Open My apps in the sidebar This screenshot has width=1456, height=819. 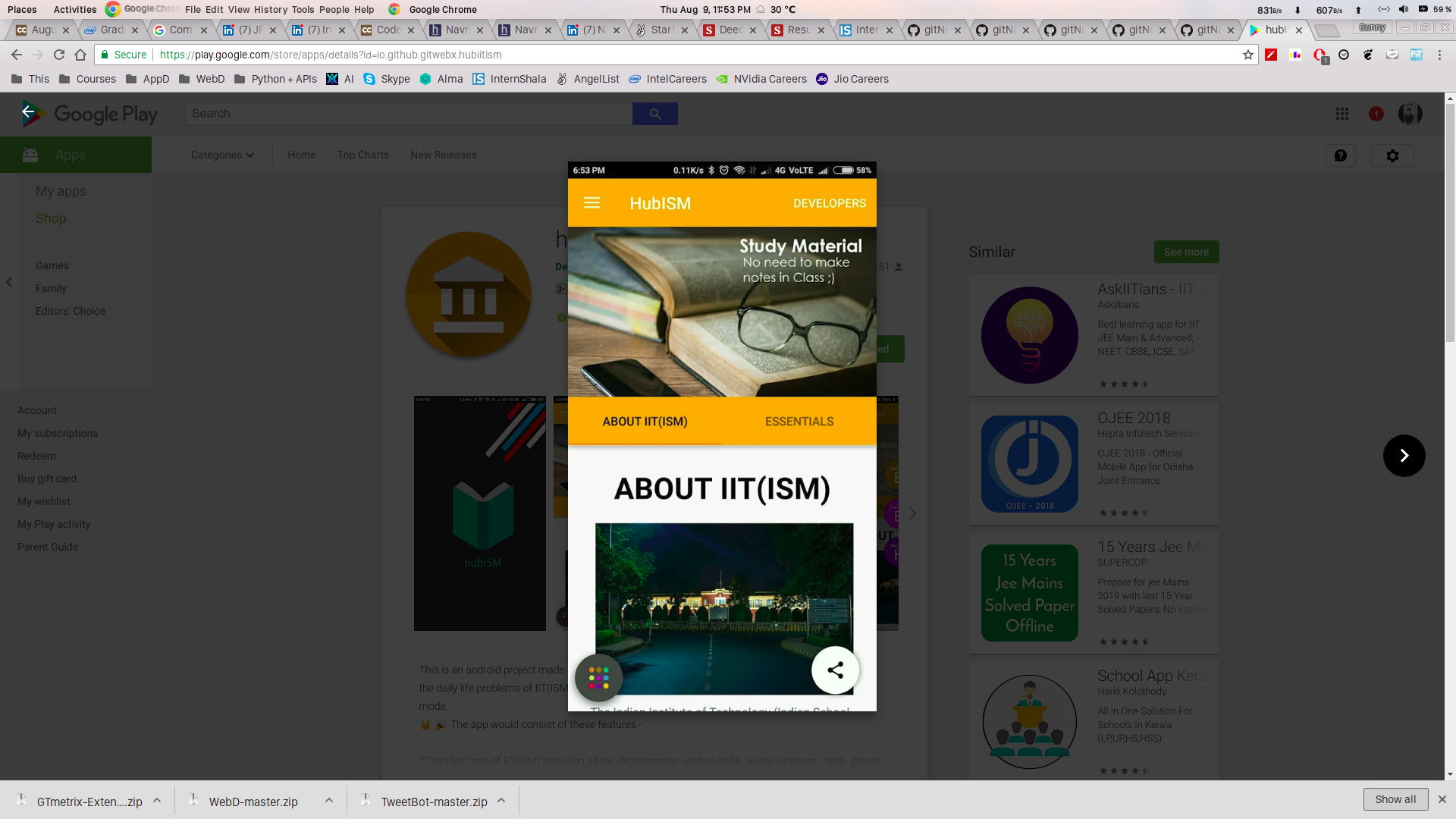pos(61,191)
